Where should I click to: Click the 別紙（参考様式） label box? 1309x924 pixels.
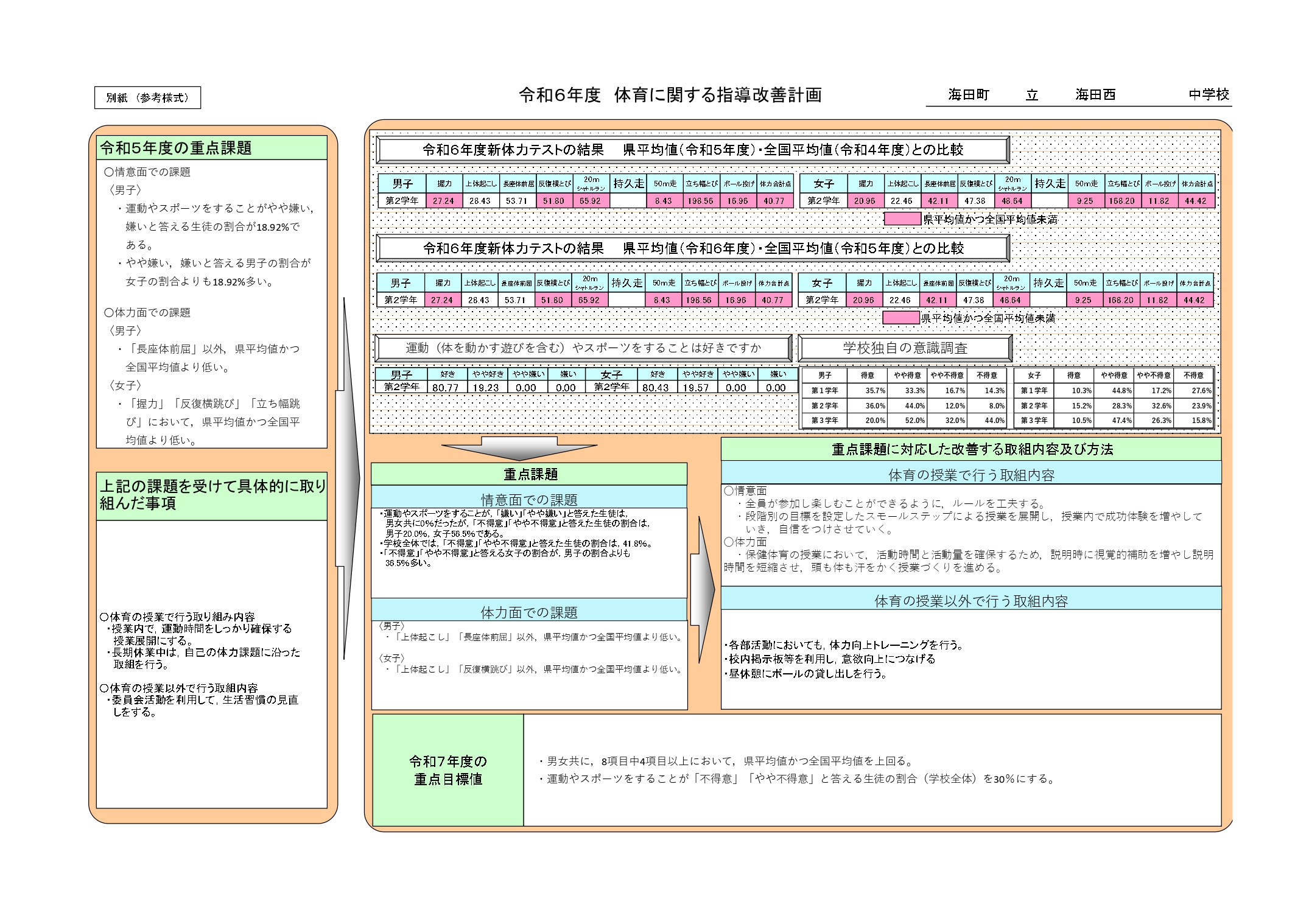pyautogui.click(x=147, y=97)
